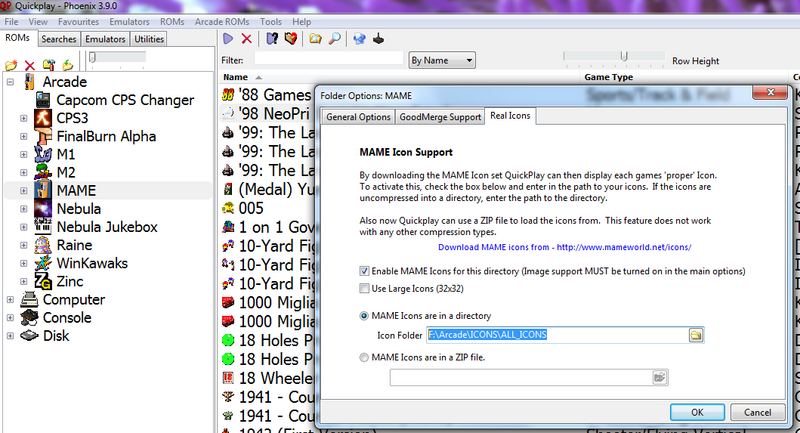
Task: Expand the Computer tree node
Action: click(10, 299)
